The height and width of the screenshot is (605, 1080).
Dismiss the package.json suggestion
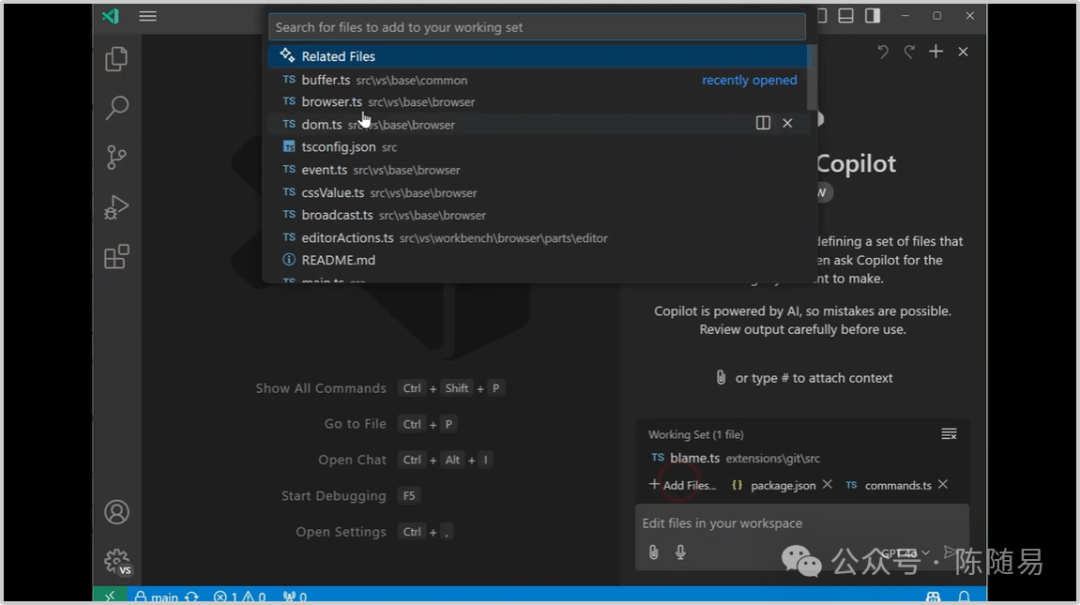point(827,484)
